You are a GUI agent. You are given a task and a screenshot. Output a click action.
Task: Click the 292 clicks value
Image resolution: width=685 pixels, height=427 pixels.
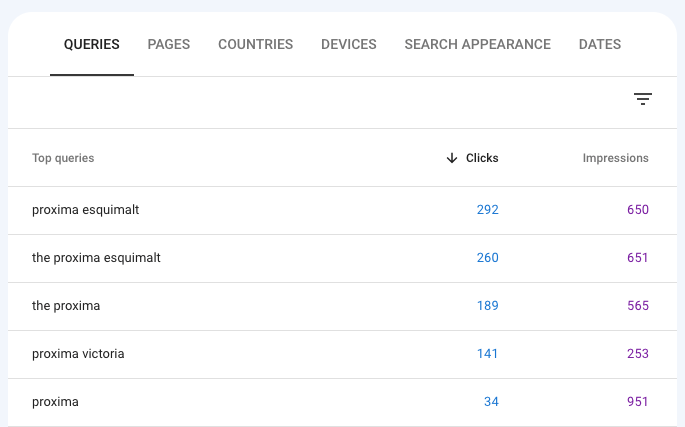tap(488, 210)
